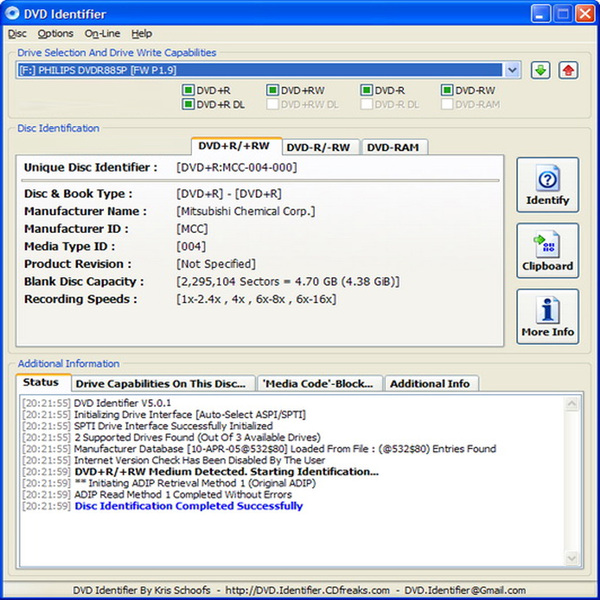600x600 pixels.
Task: Open the Help menu
Action: (x=142, y=34)
